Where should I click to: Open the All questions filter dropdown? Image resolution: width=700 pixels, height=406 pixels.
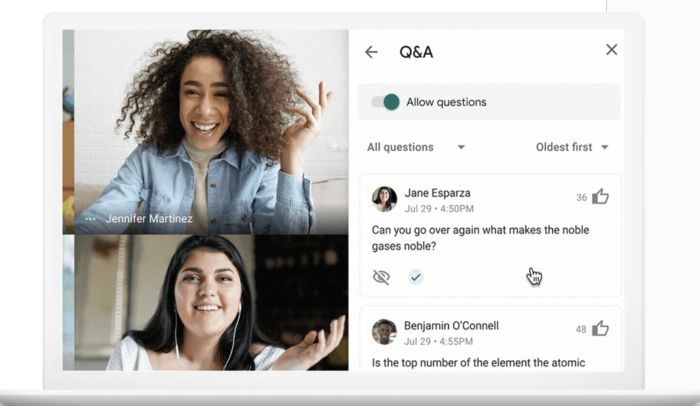(x=416, y=147)
